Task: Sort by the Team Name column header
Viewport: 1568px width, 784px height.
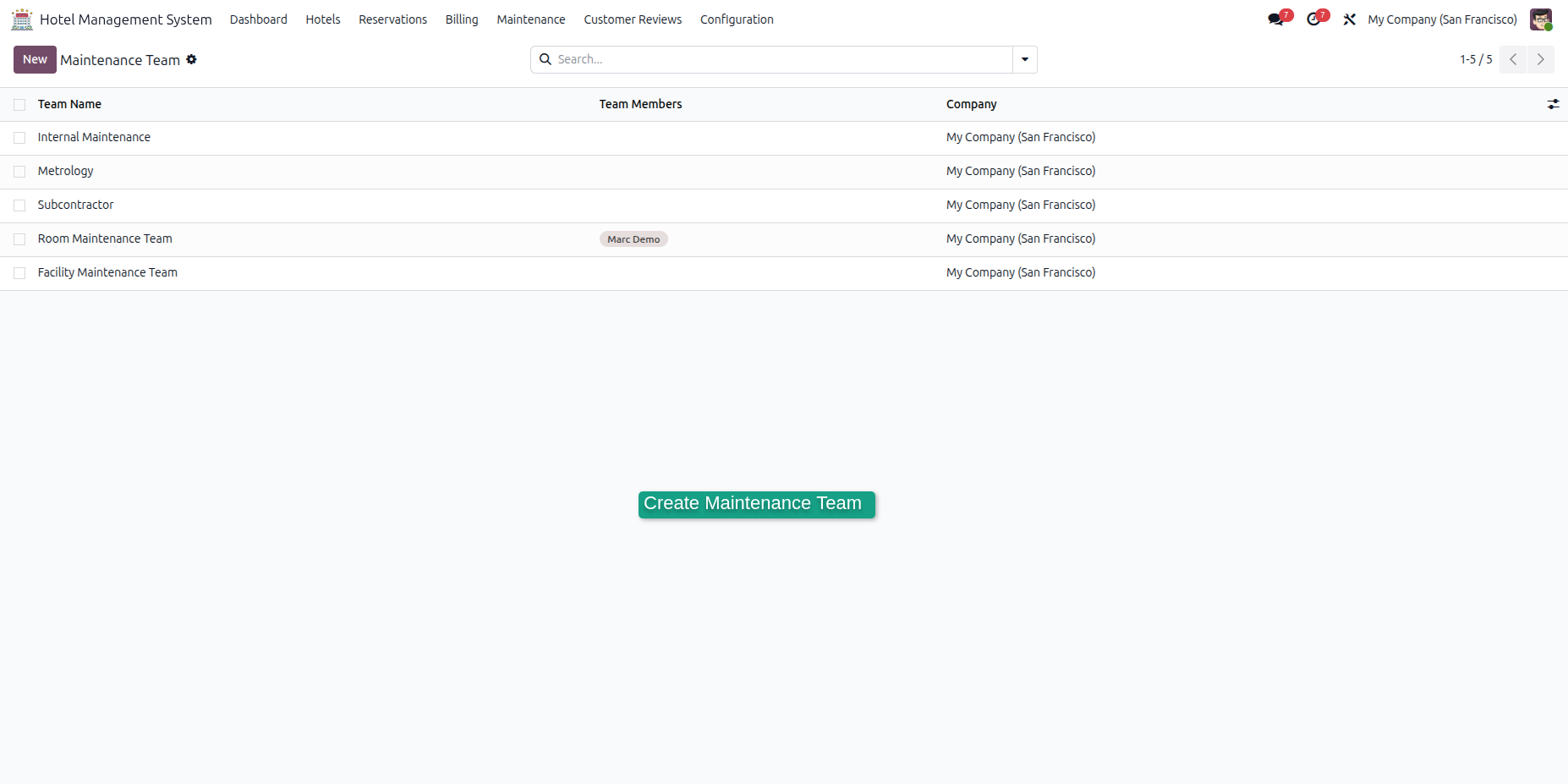Action: (x=69, y=104)
